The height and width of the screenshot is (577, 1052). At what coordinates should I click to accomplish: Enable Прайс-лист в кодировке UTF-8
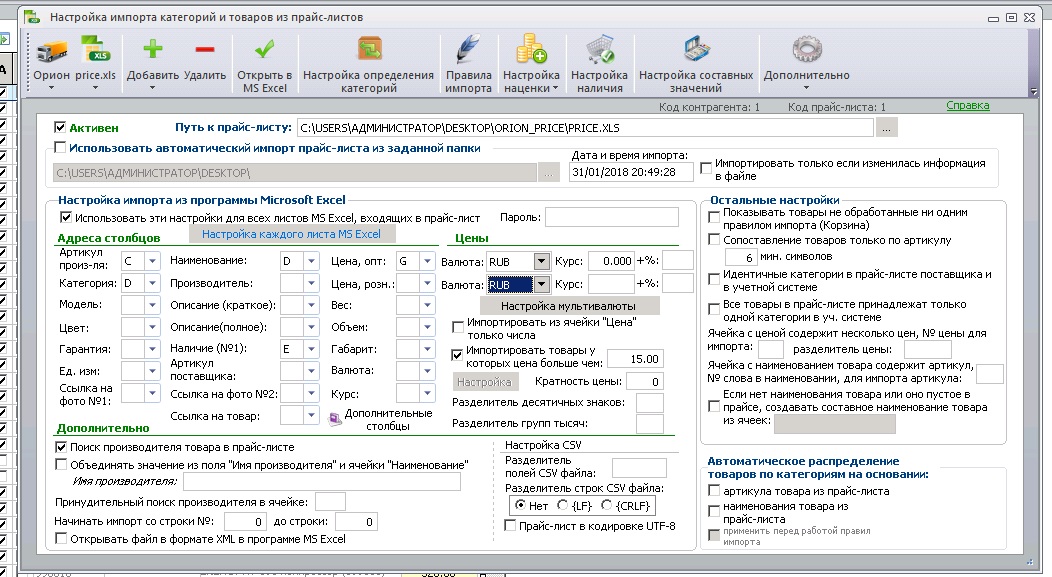coord(510,525)
